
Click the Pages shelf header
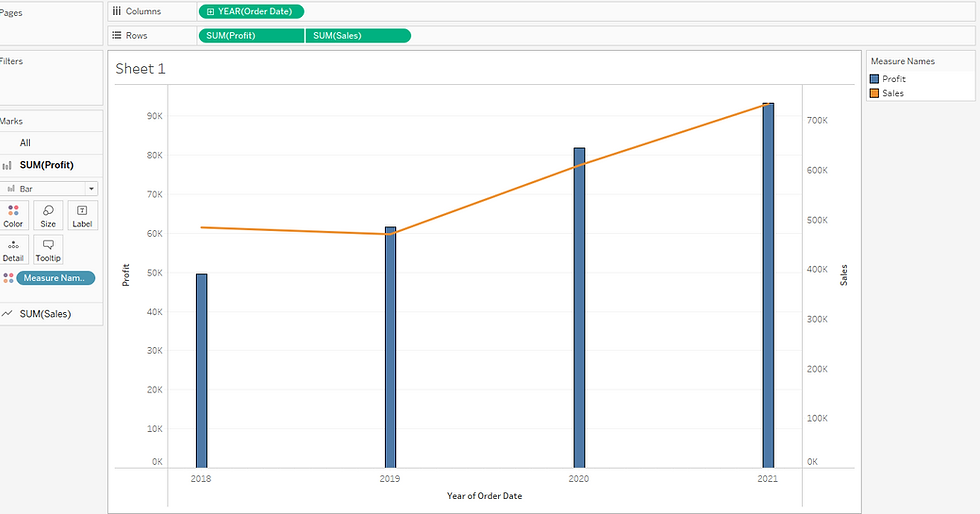11,13
